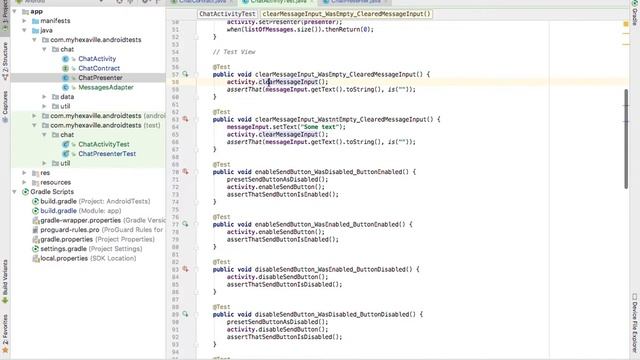Toggle the Project tool window tab
The image size is (640, 360).
5,16
